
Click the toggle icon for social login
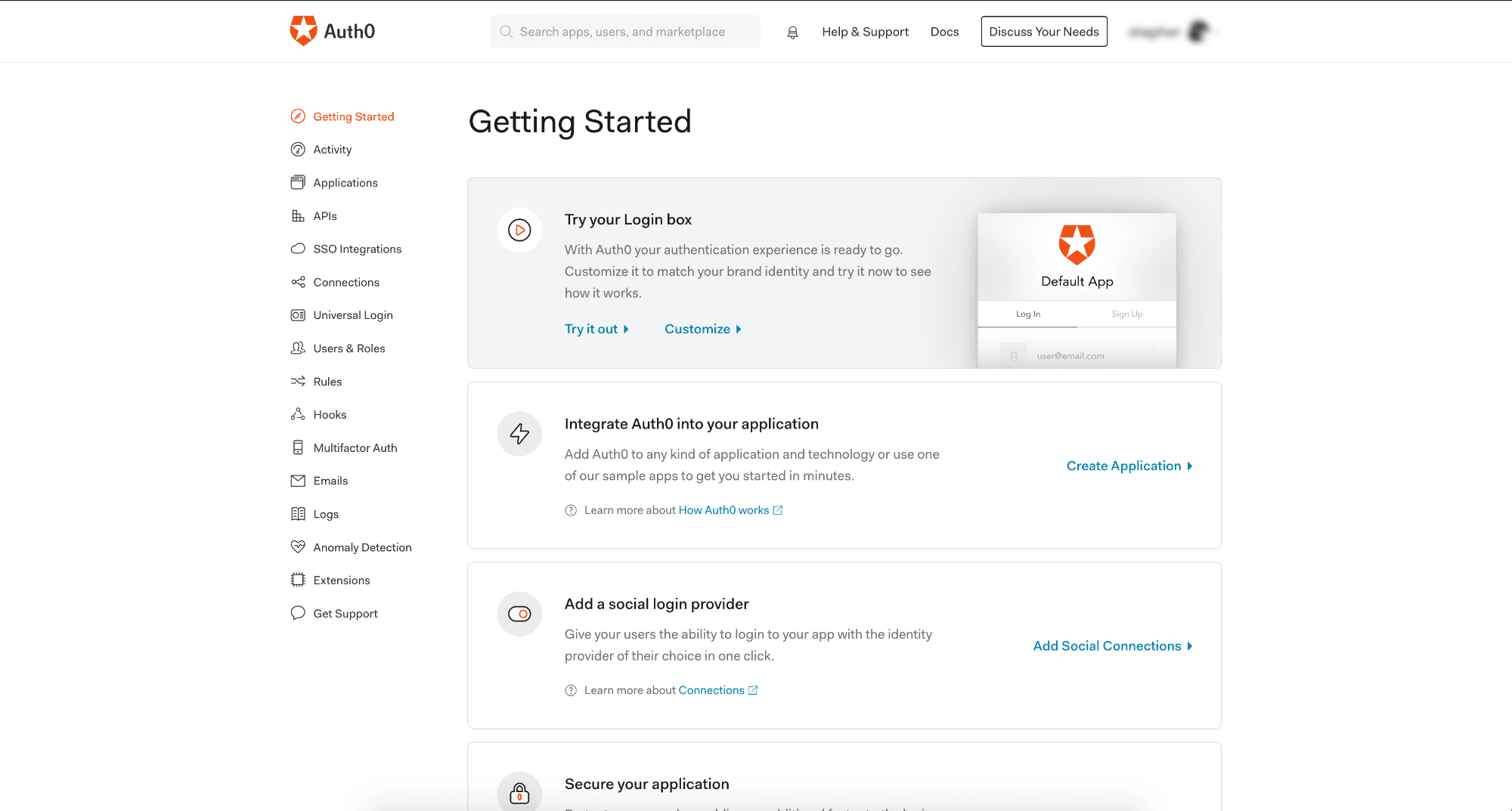pyautogui.click(x=519, y=614)
